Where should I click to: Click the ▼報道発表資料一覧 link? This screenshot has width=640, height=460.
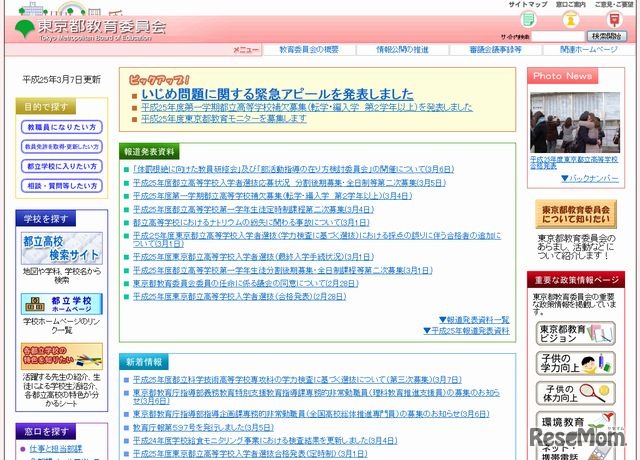click(x=474, y=320)
